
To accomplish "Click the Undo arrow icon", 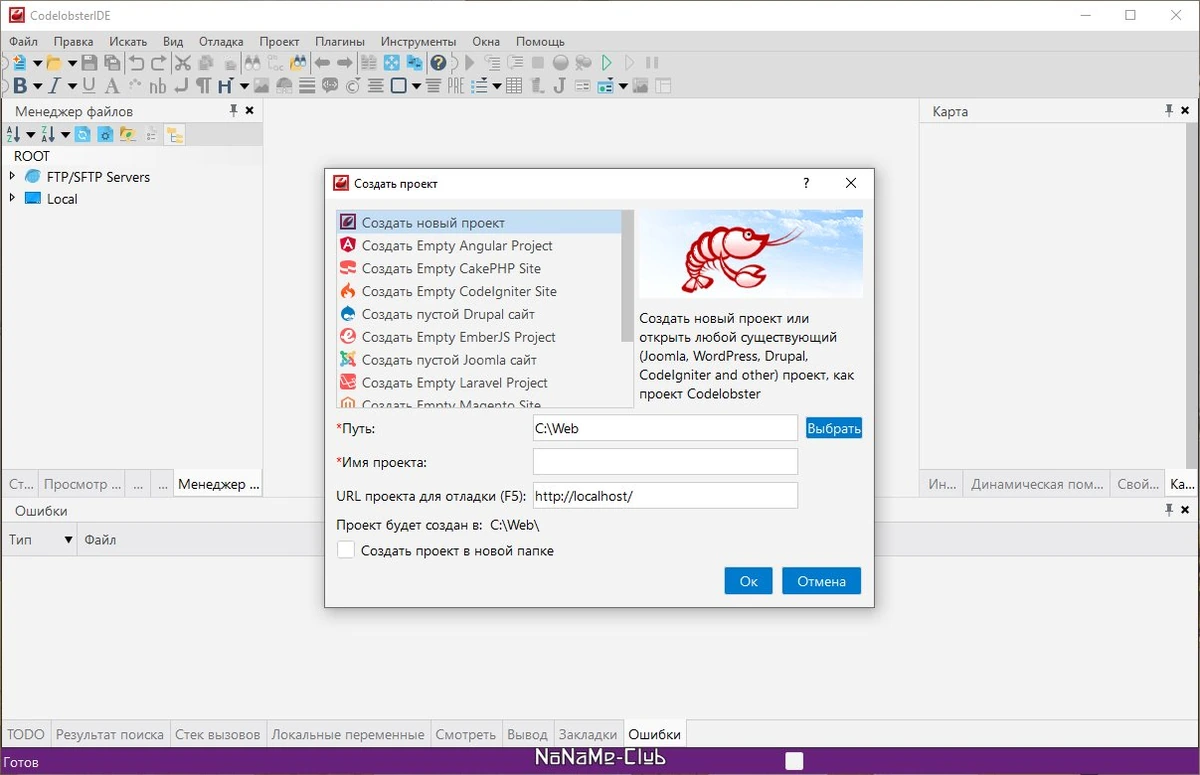I will 136,63.
